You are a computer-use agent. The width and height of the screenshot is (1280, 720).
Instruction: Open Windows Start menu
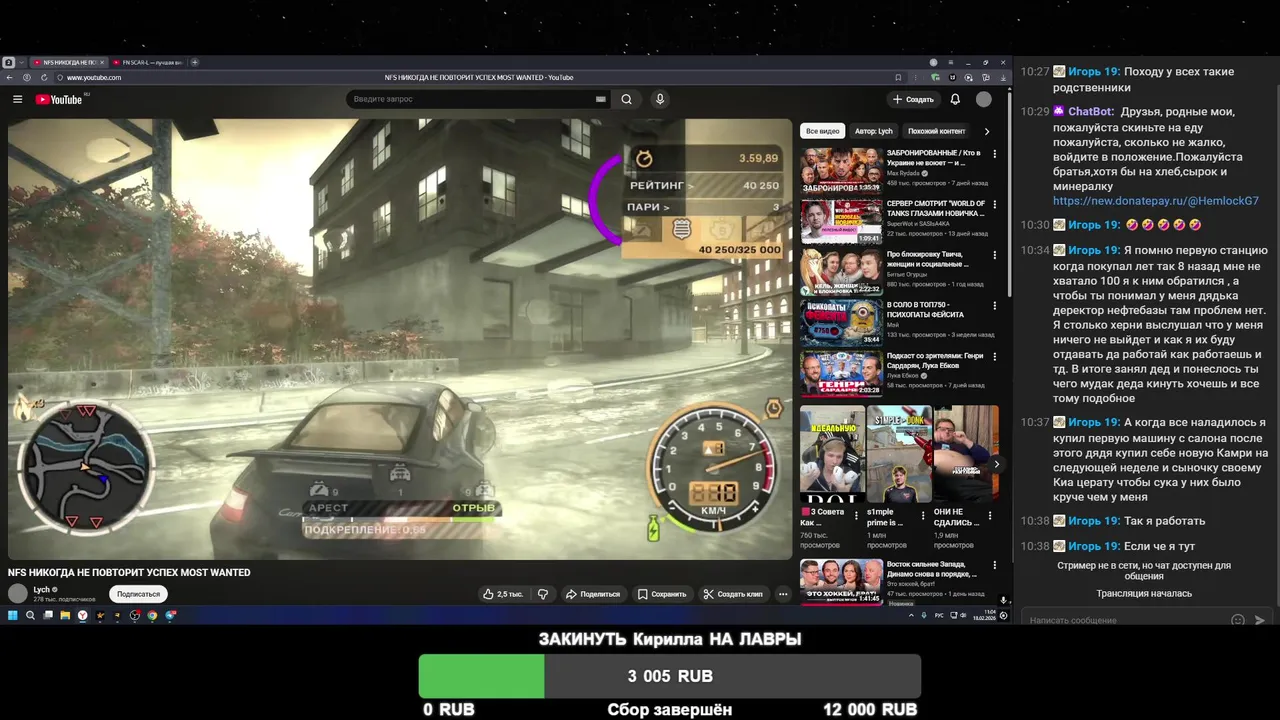[13, 615]
